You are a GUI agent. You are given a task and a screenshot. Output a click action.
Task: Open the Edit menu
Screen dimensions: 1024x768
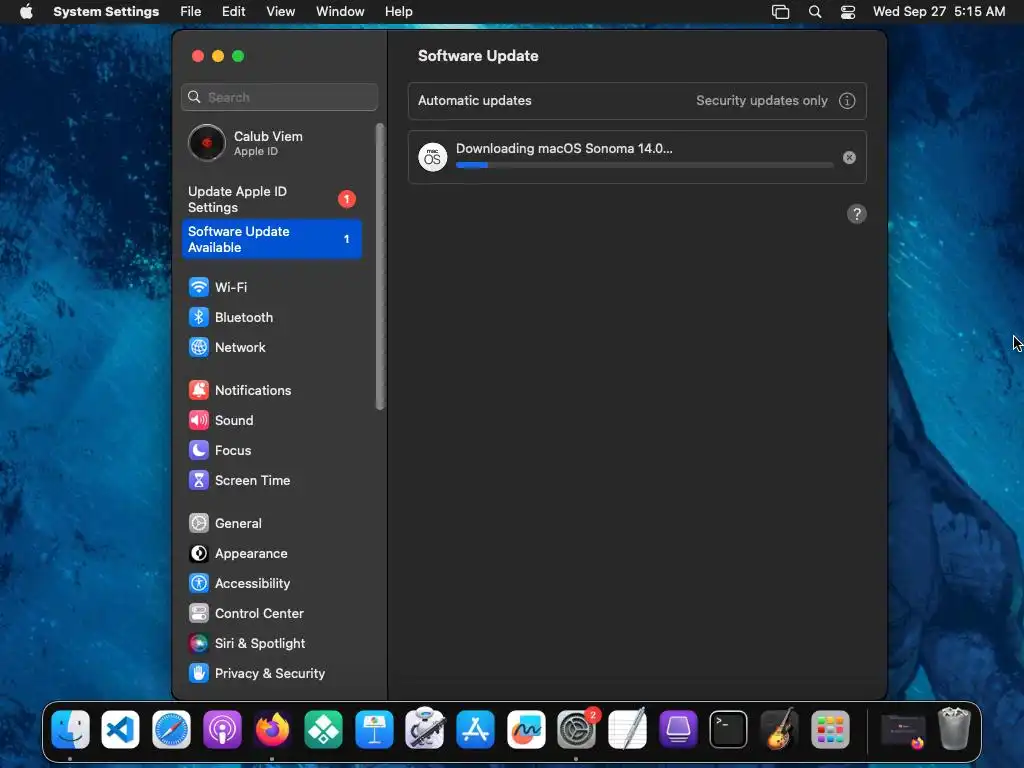233,12
